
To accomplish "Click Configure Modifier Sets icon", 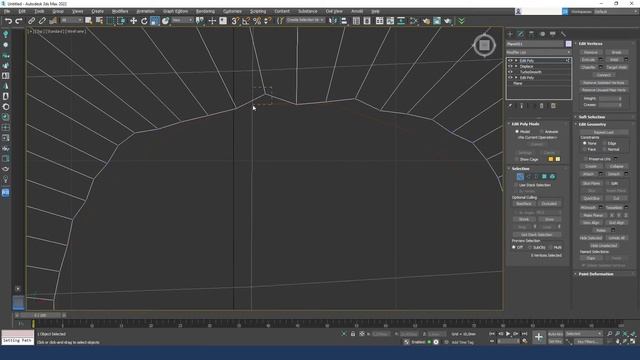I will point(553,106).
